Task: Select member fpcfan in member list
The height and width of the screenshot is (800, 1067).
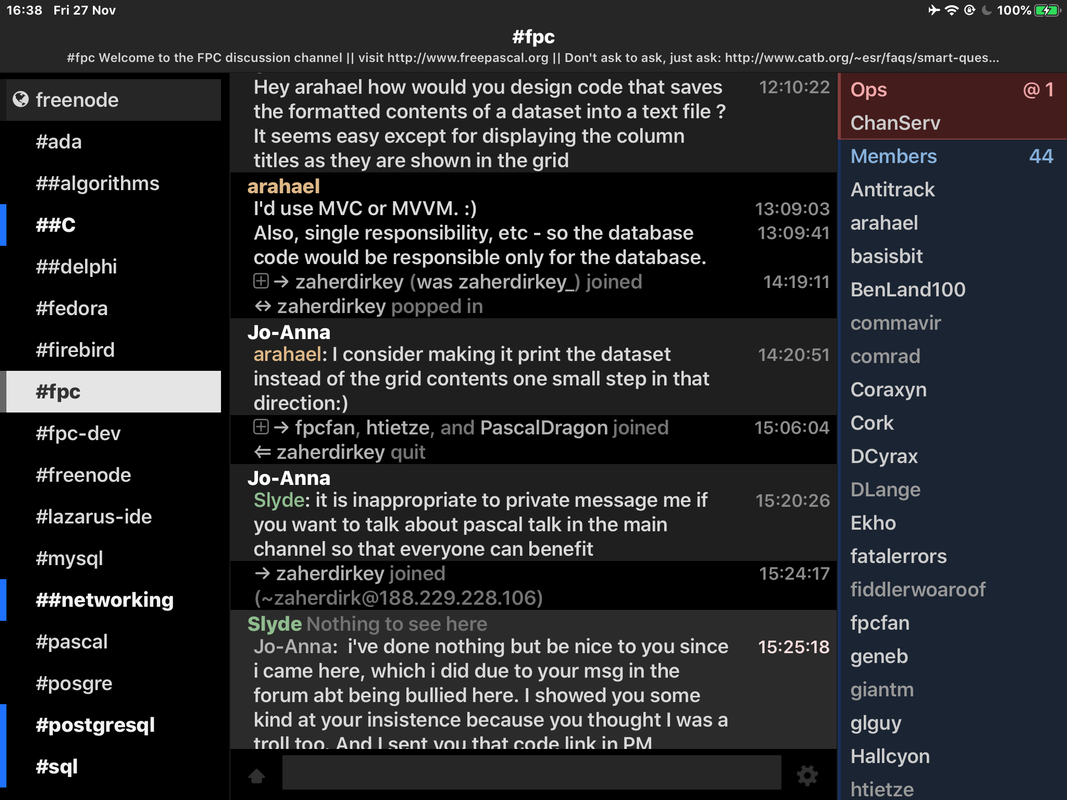Action: (953, 623)
